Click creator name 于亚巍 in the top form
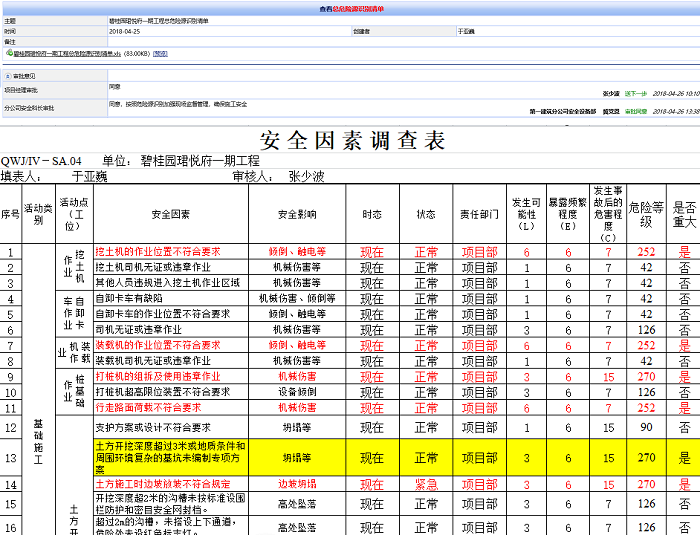The width and height of the screenshot is (700, 539). click(x=466, y=32)
